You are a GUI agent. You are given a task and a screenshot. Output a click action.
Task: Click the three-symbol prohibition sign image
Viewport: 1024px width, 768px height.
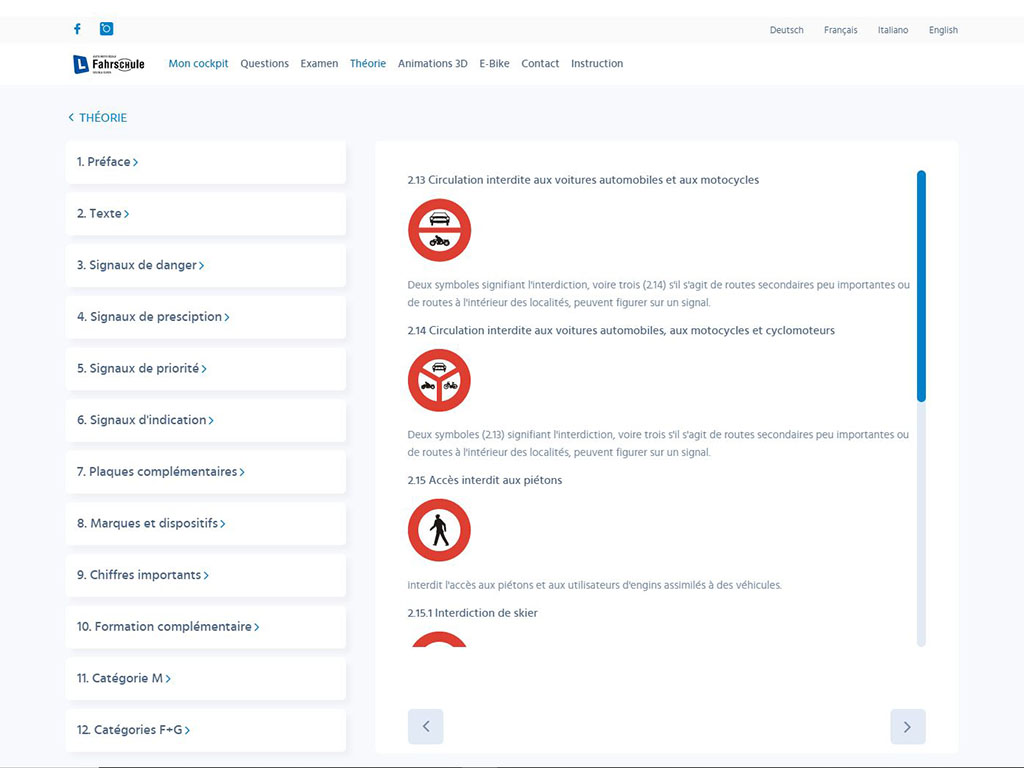[x=439, y=380]
